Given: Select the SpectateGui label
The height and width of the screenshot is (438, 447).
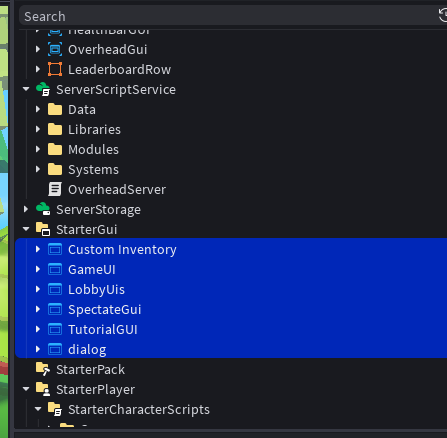Looking at the screenshot, I should (x=104, y=310).
